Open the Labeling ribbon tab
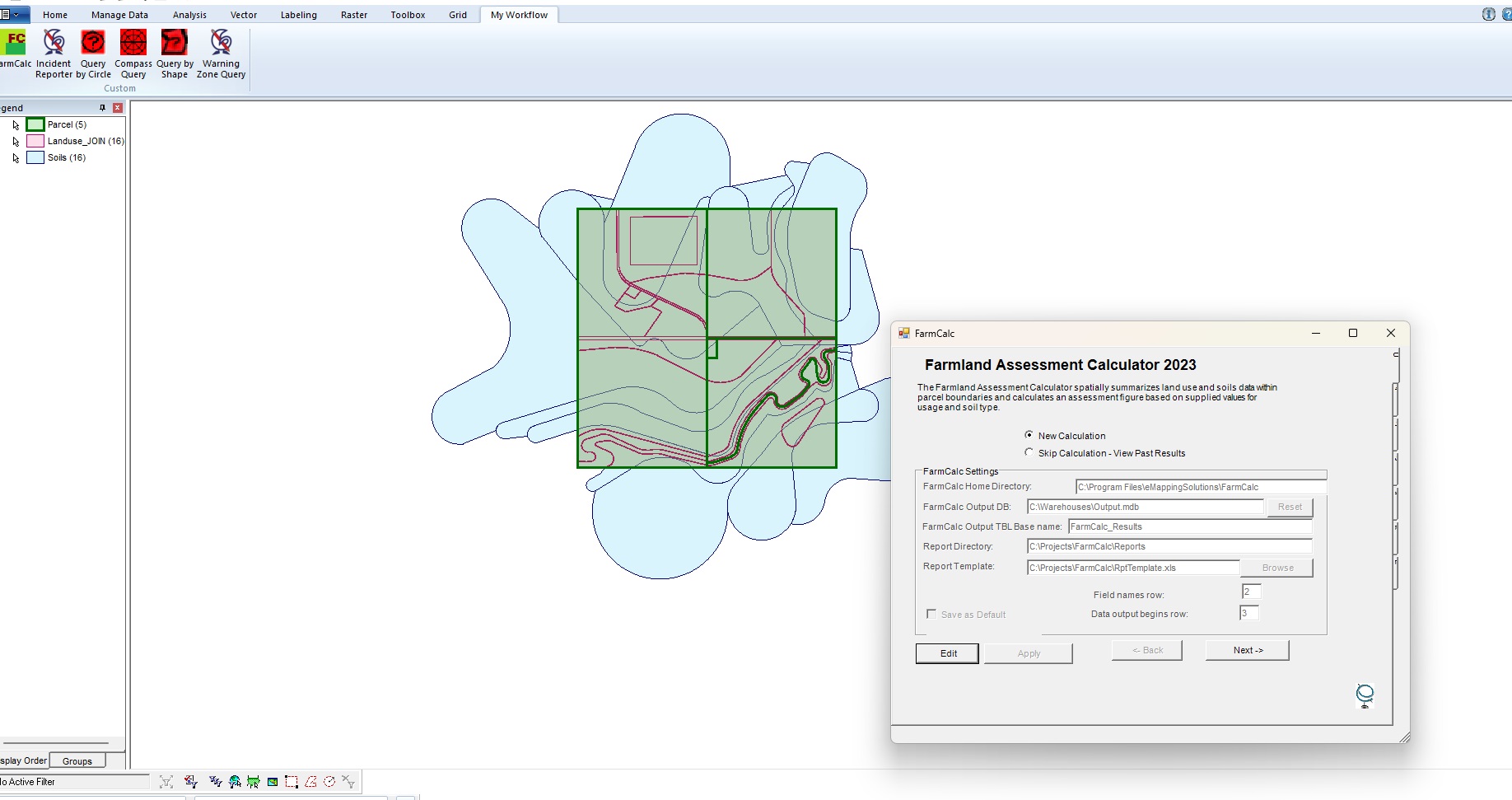Screen dimensions: 1512x800 (x=298, y=15)
